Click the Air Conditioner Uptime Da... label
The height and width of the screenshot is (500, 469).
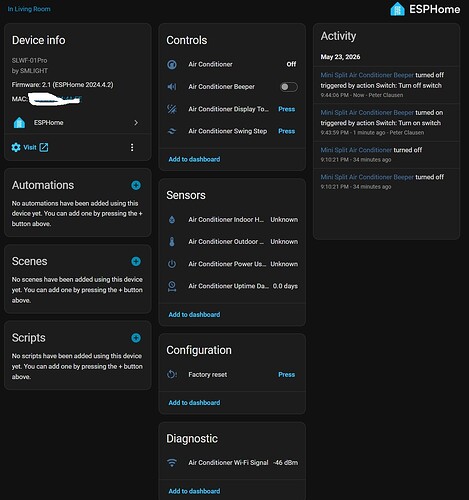point(228,286)
